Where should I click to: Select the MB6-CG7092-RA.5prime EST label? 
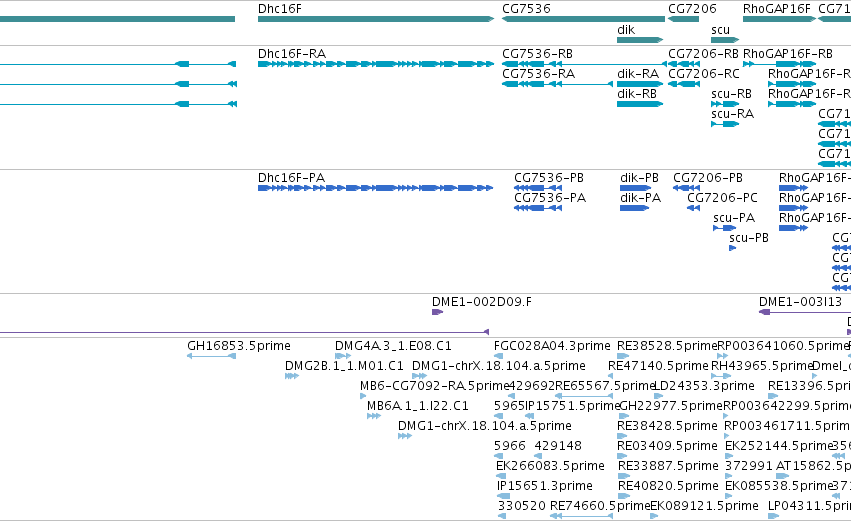434,386
